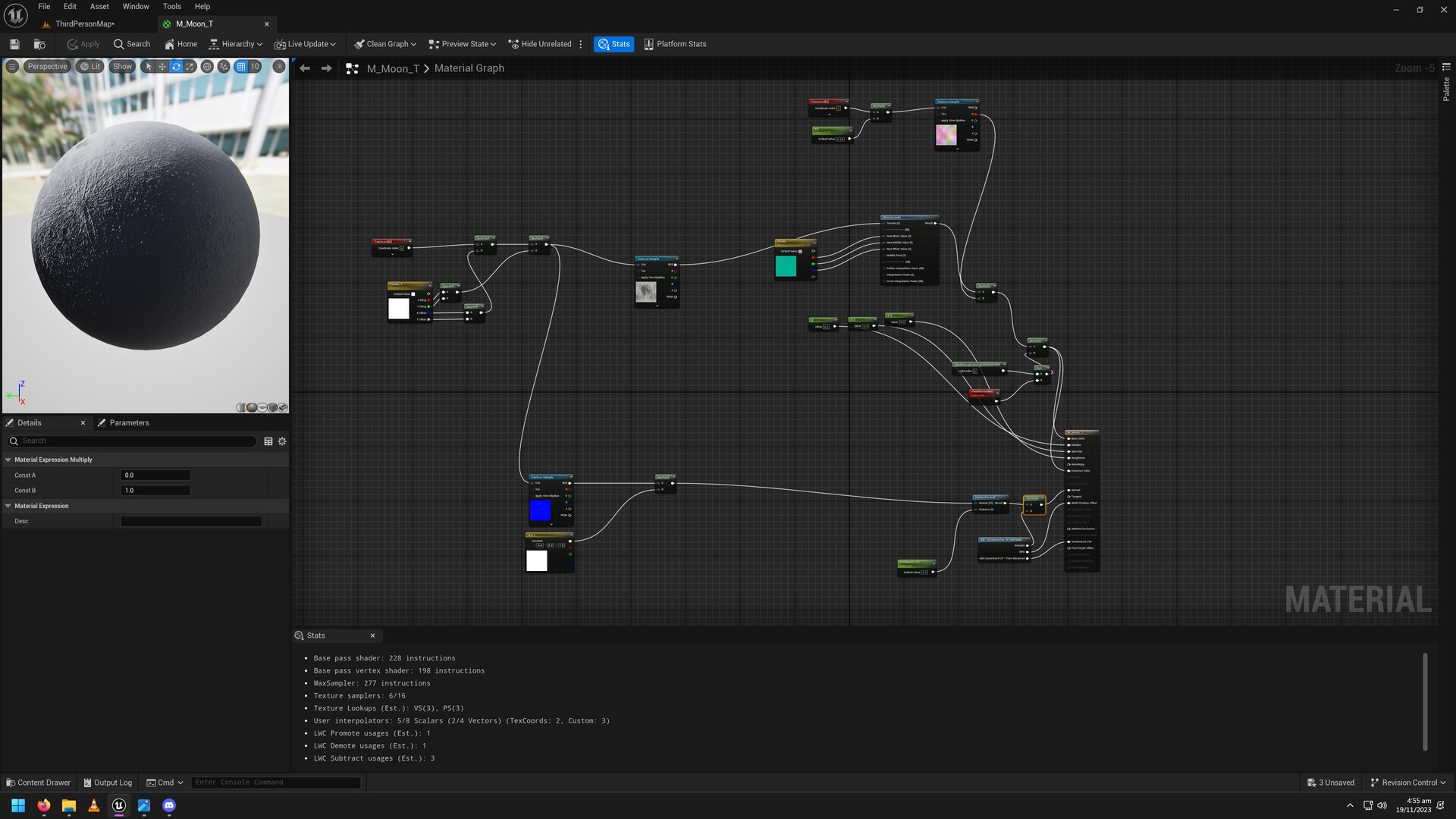Click the Home toolbar button

(180, 44)
